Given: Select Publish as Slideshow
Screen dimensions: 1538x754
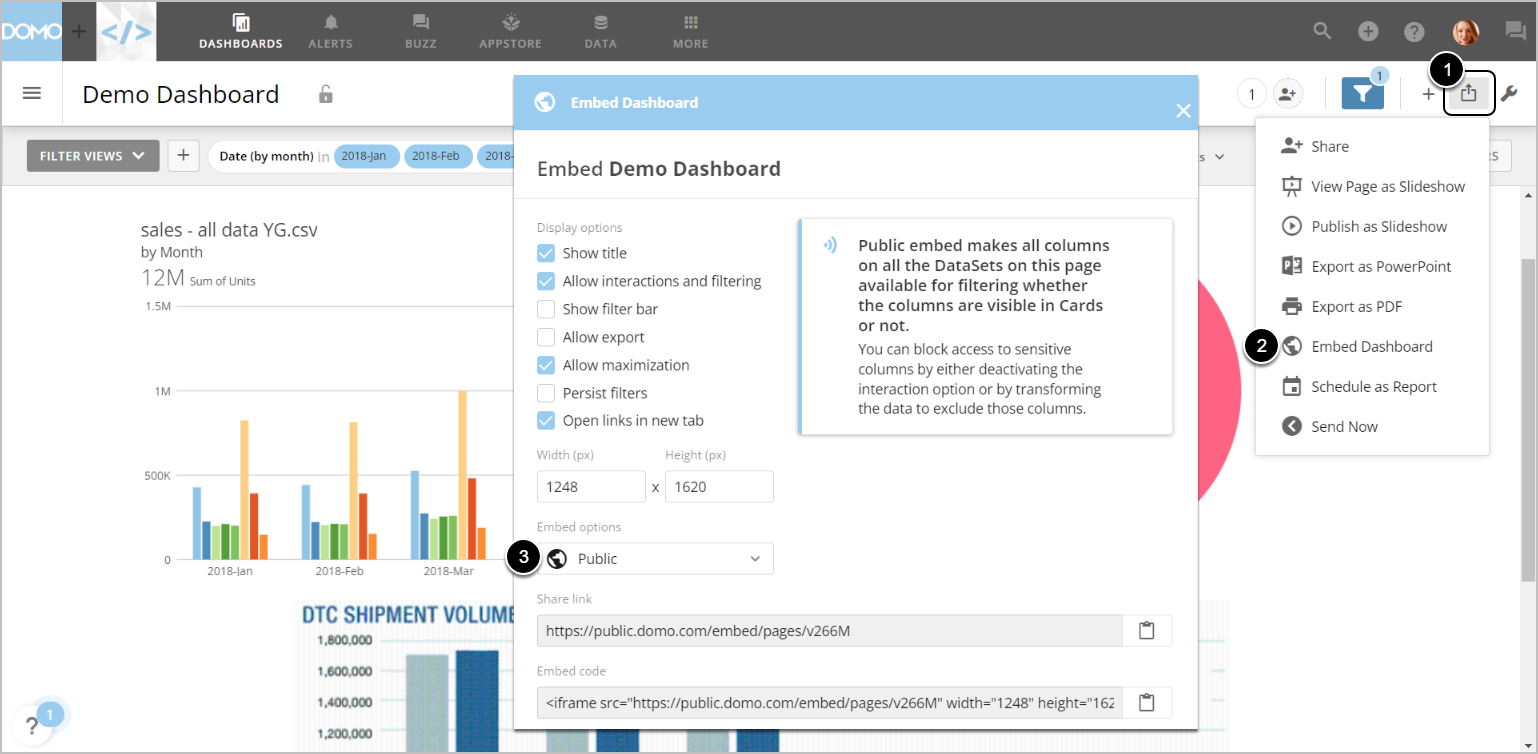Looking at the screenshot, I should point(1372,226).
